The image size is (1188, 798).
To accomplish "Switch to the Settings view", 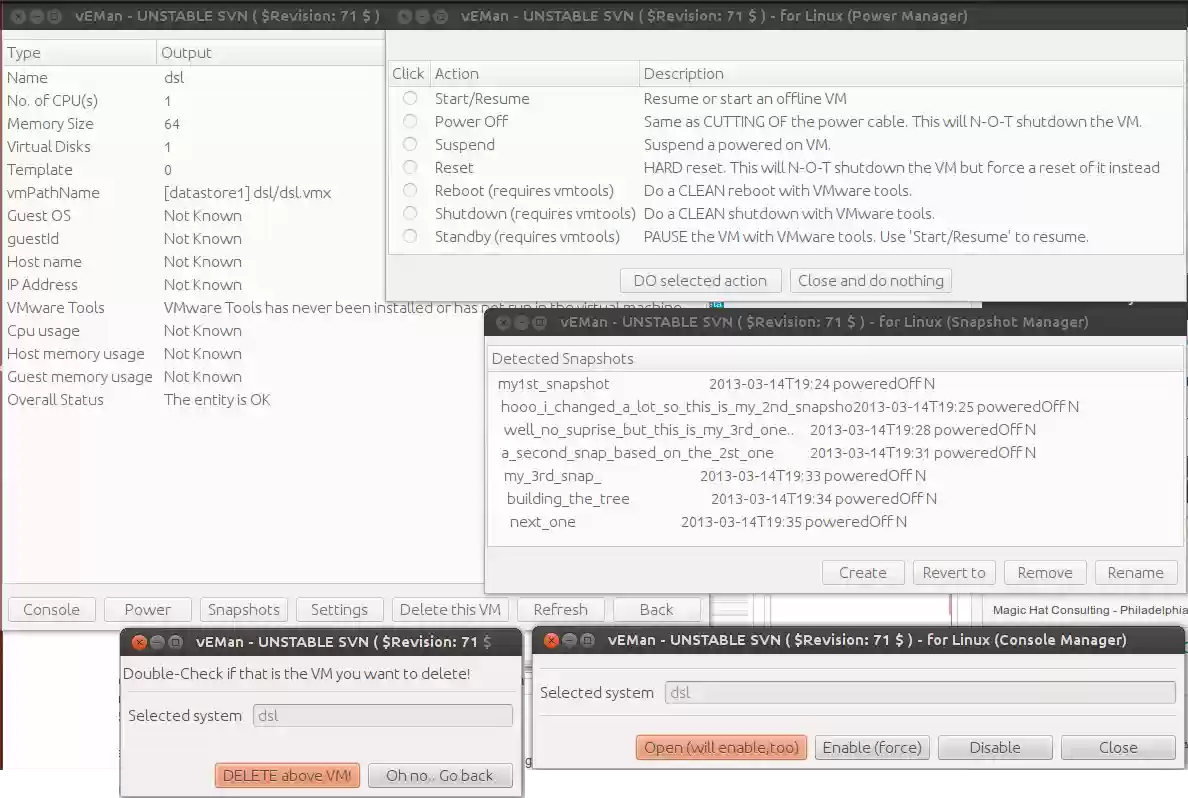I will coord(339,609).
